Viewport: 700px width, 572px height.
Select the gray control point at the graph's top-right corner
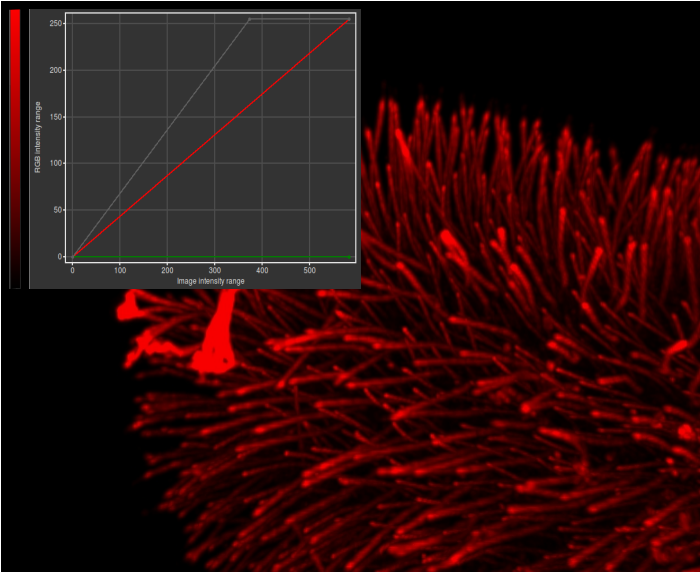(x=349, y=19)
